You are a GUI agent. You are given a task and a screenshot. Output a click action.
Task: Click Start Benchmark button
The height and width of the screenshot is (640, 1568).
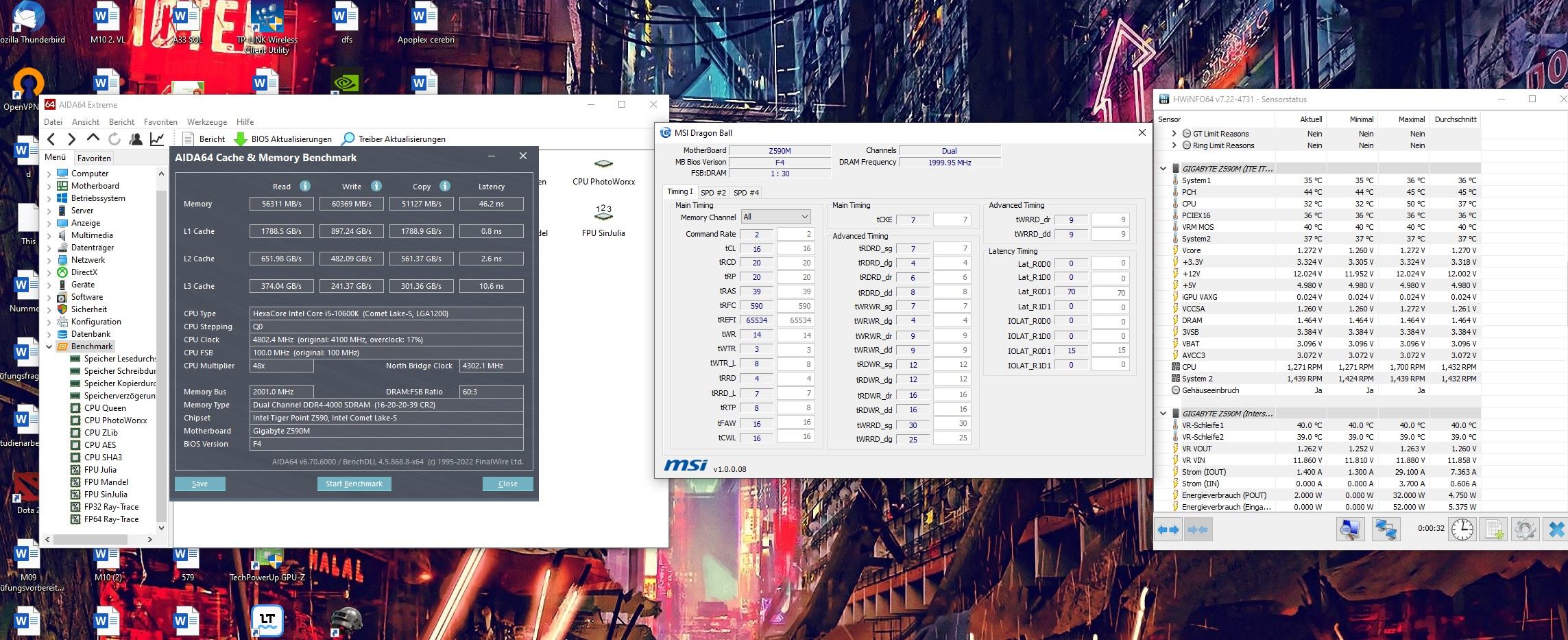click(x=354, y=484)
